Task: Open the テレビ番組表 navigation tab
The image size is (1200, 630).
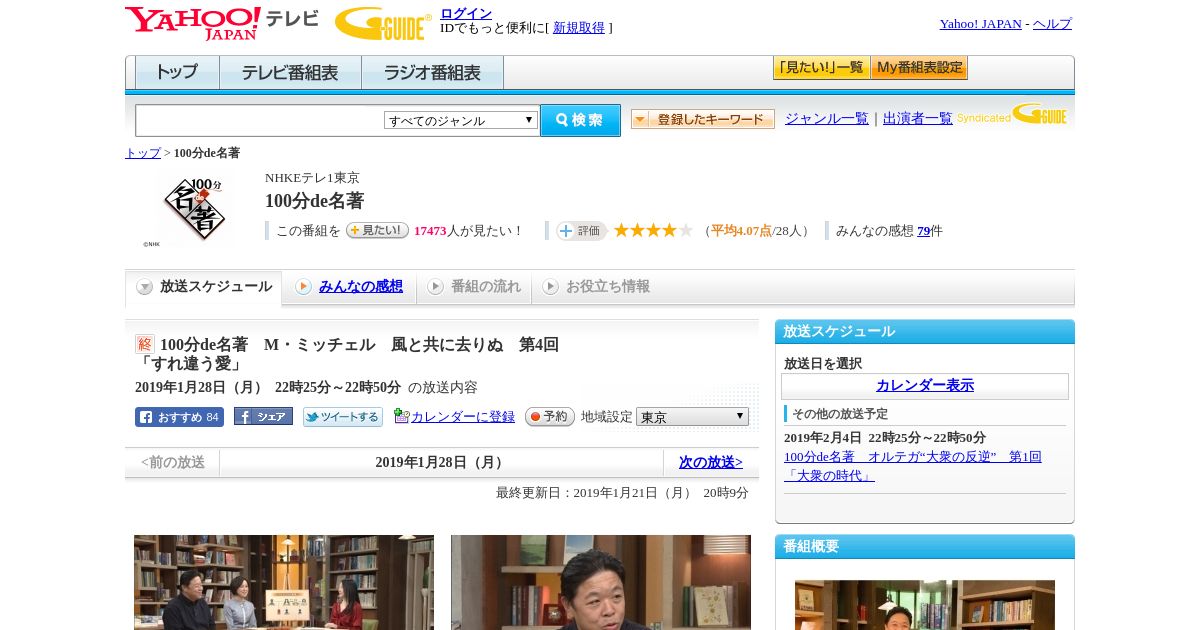Action: point(290,73)
